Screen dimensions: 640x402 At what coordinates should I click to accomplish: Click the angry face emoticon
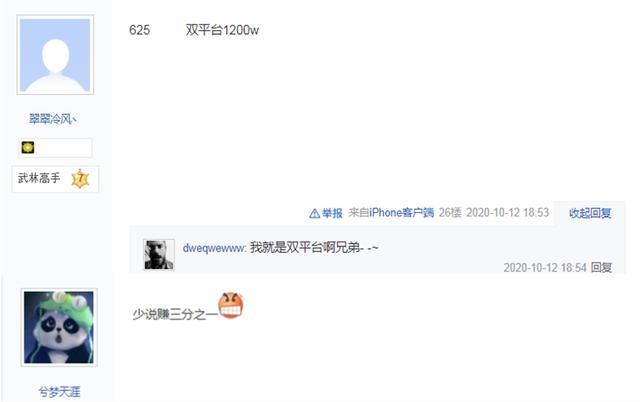(231, 305)
